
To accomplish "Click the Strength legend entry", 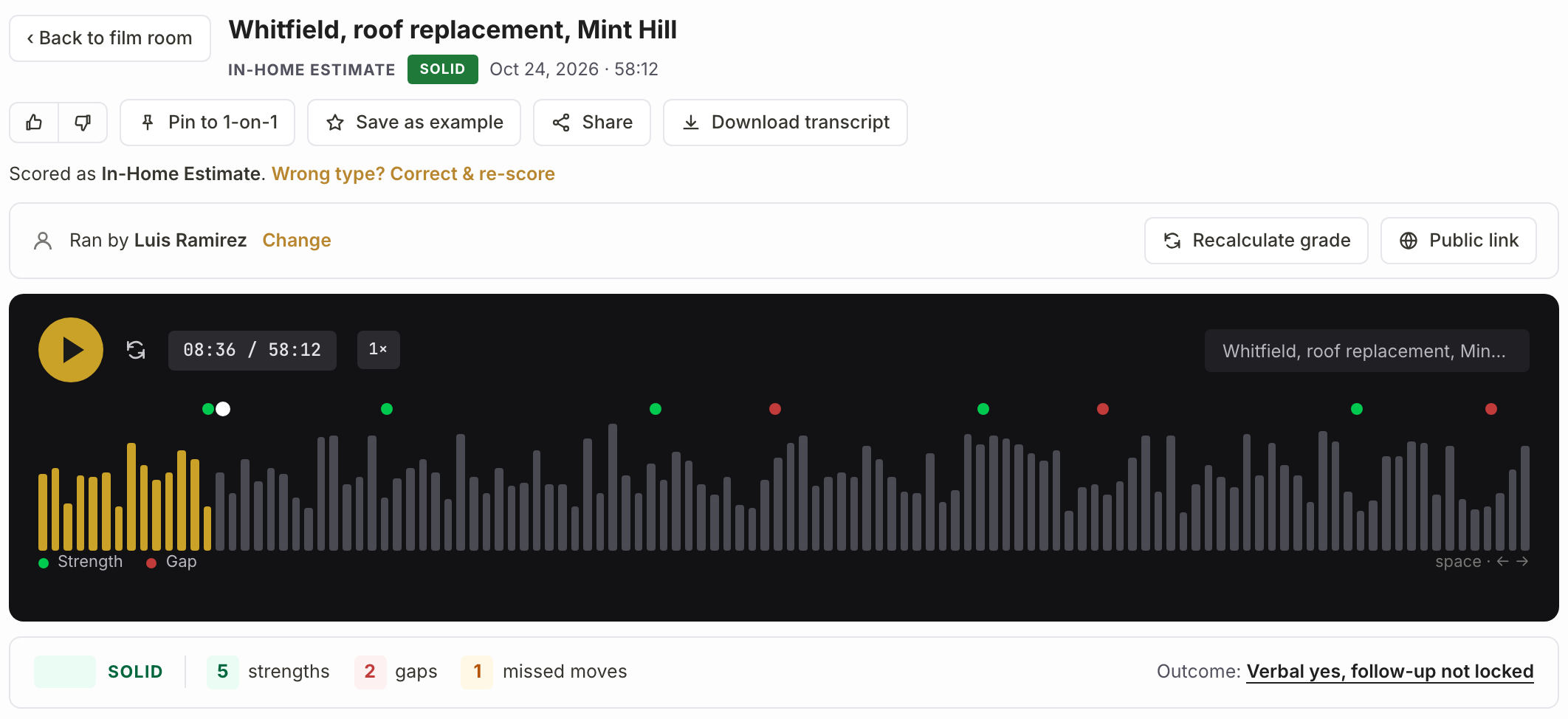I will (x=81, y=562).
